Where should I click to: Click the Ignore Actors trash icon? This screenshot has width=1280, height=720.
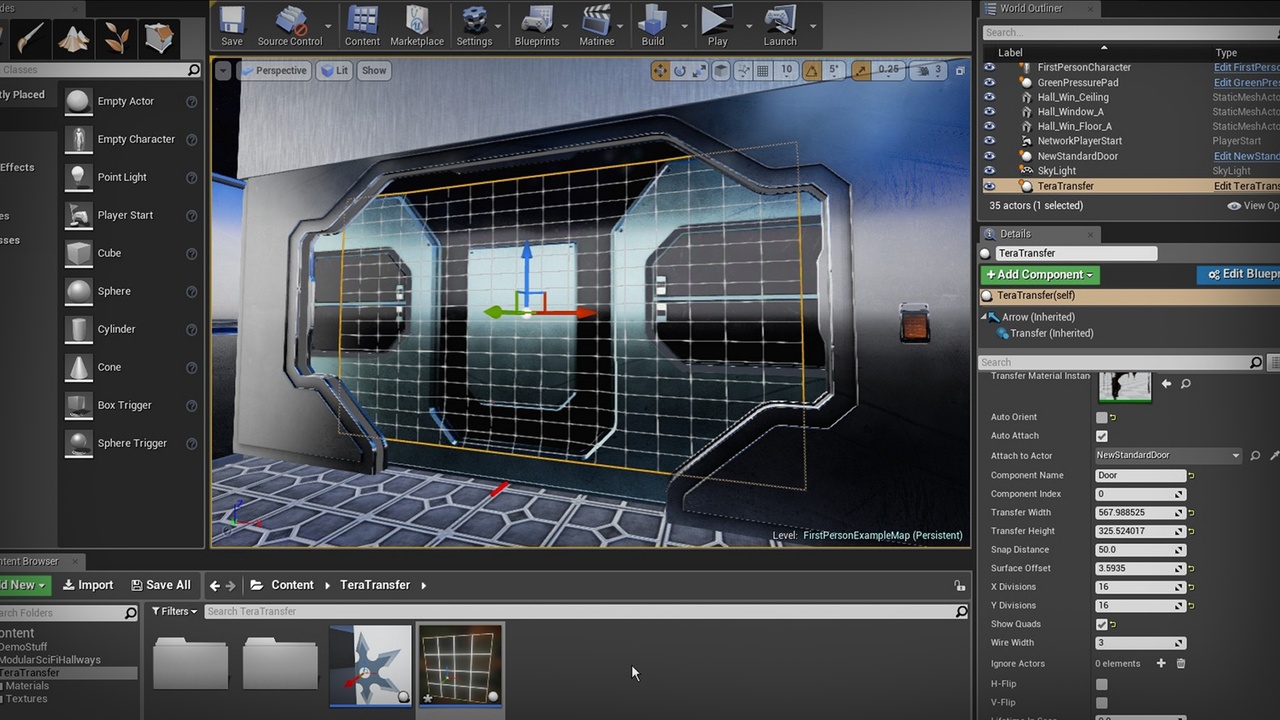(1181, 663)
